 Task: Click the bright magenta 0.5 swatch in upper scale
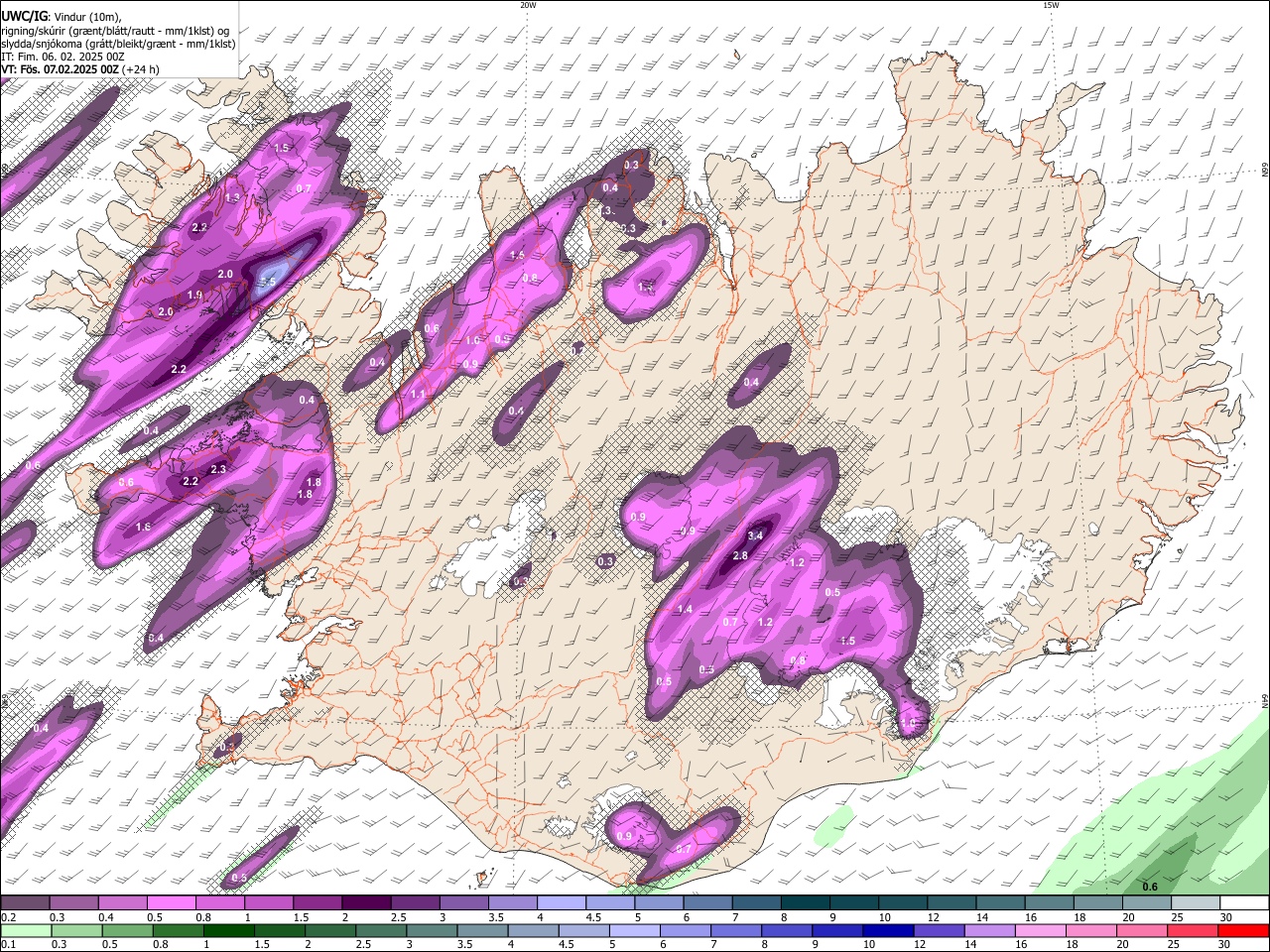pyautogui.click(x=171, y=903)
